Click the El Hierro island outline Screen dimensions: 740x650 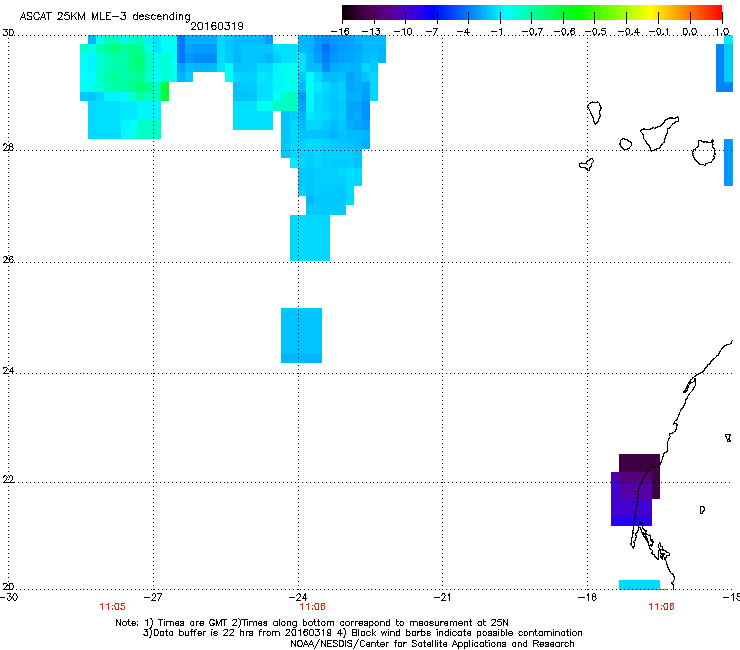coord(587,164)
